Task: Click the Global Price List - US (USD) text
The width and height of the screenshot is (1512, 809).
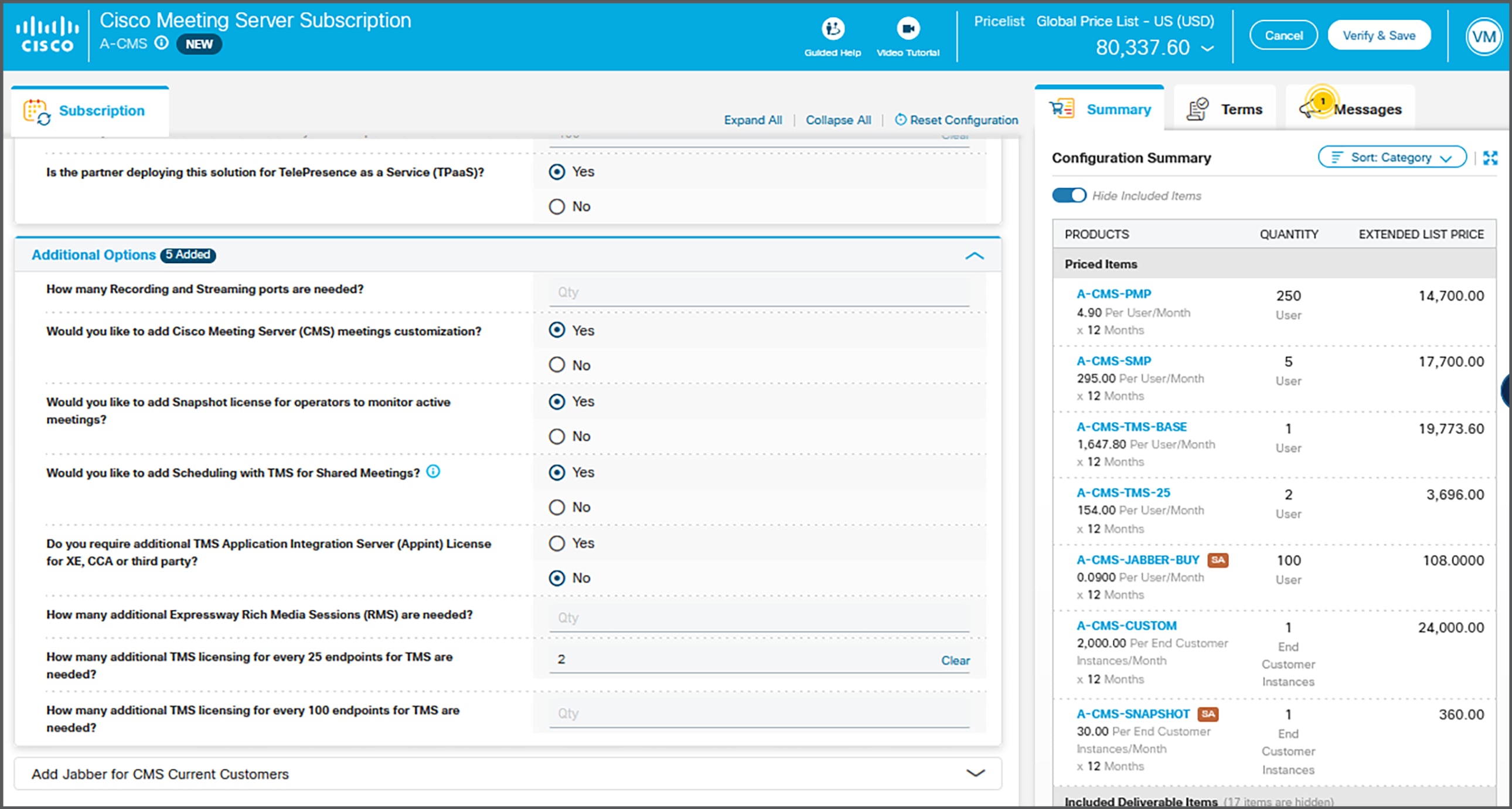Action: coord(1125,21)
